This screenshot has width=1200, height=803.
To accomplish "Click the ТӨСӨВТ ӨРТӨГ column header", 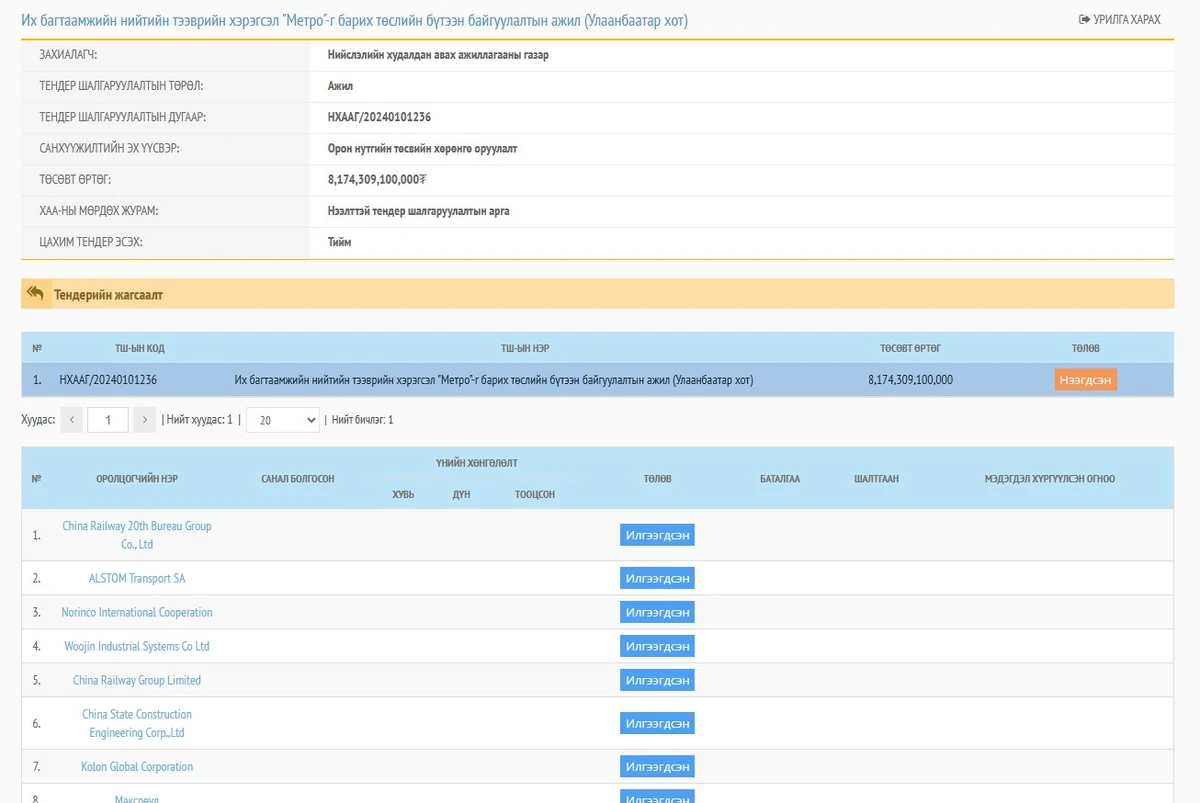I will coord(910,348).
